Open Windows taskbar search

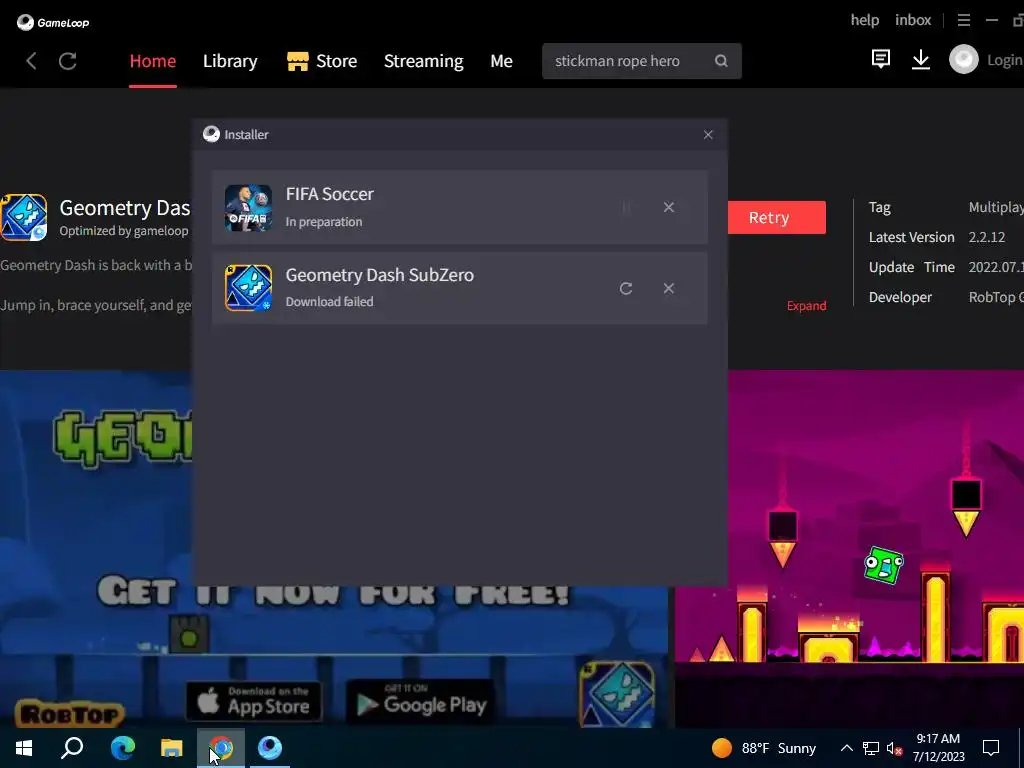tap(72, 748)
